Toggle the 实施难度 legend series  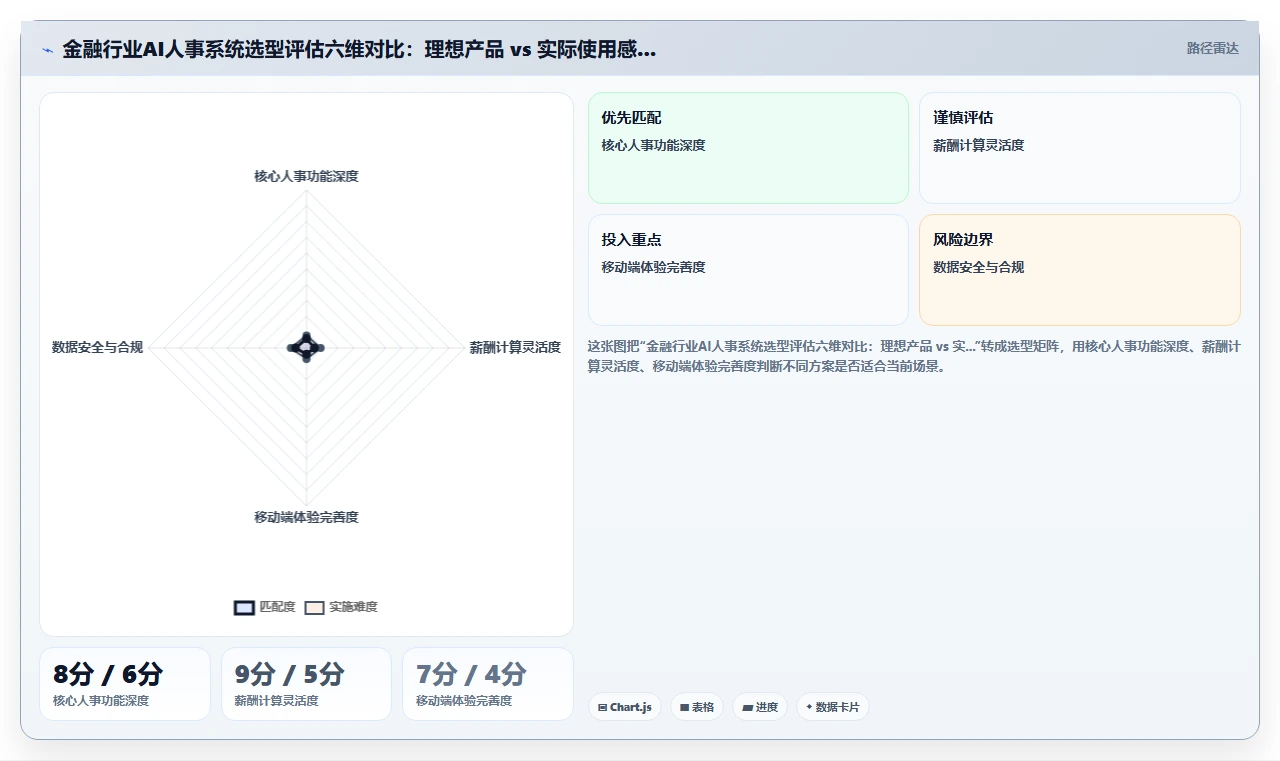tap(342, 607)
